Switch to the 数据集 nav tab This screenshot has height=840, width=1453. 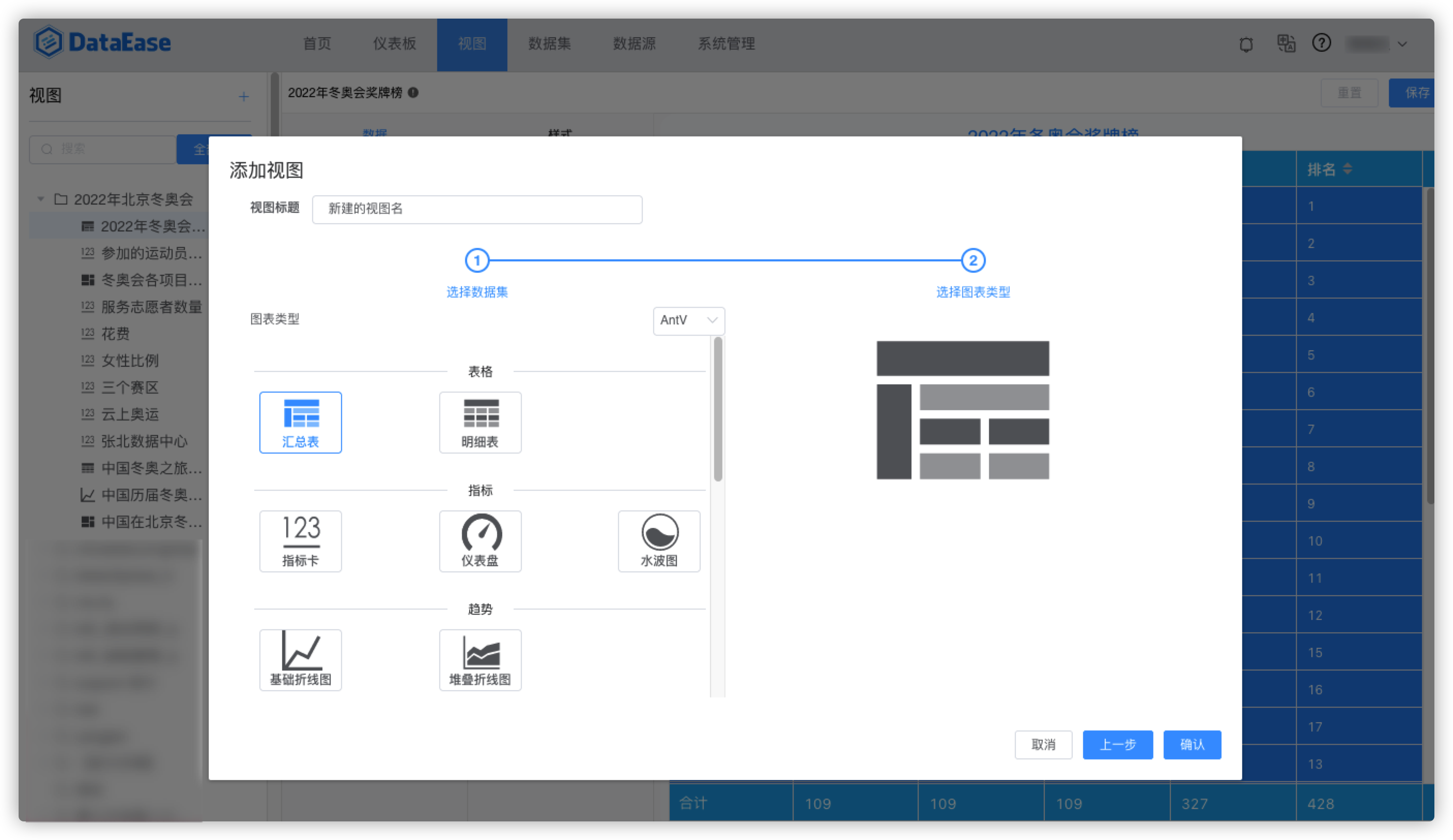[549, 44]
